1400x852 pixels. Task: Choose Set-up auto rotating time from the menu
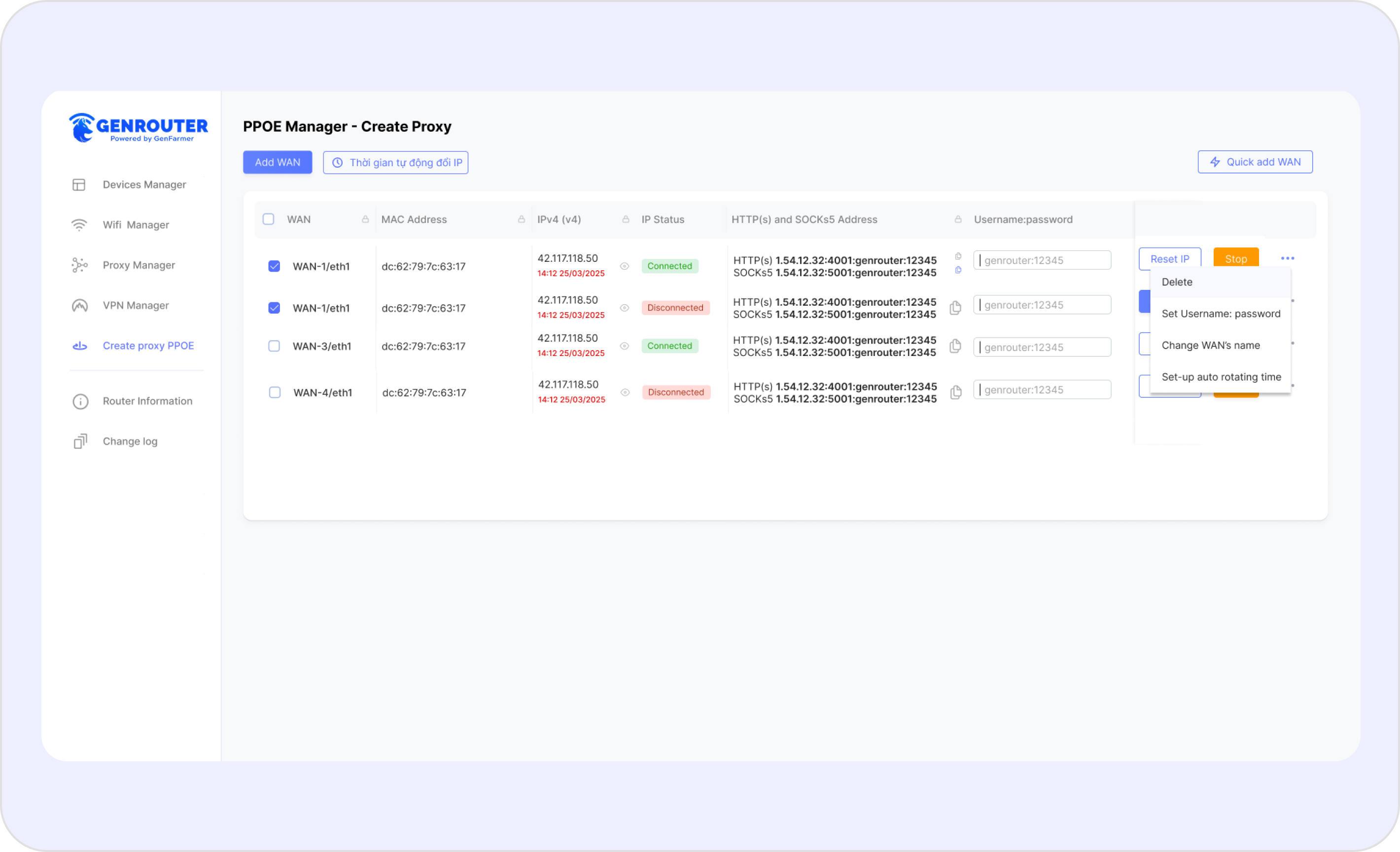click(1221, 376)
